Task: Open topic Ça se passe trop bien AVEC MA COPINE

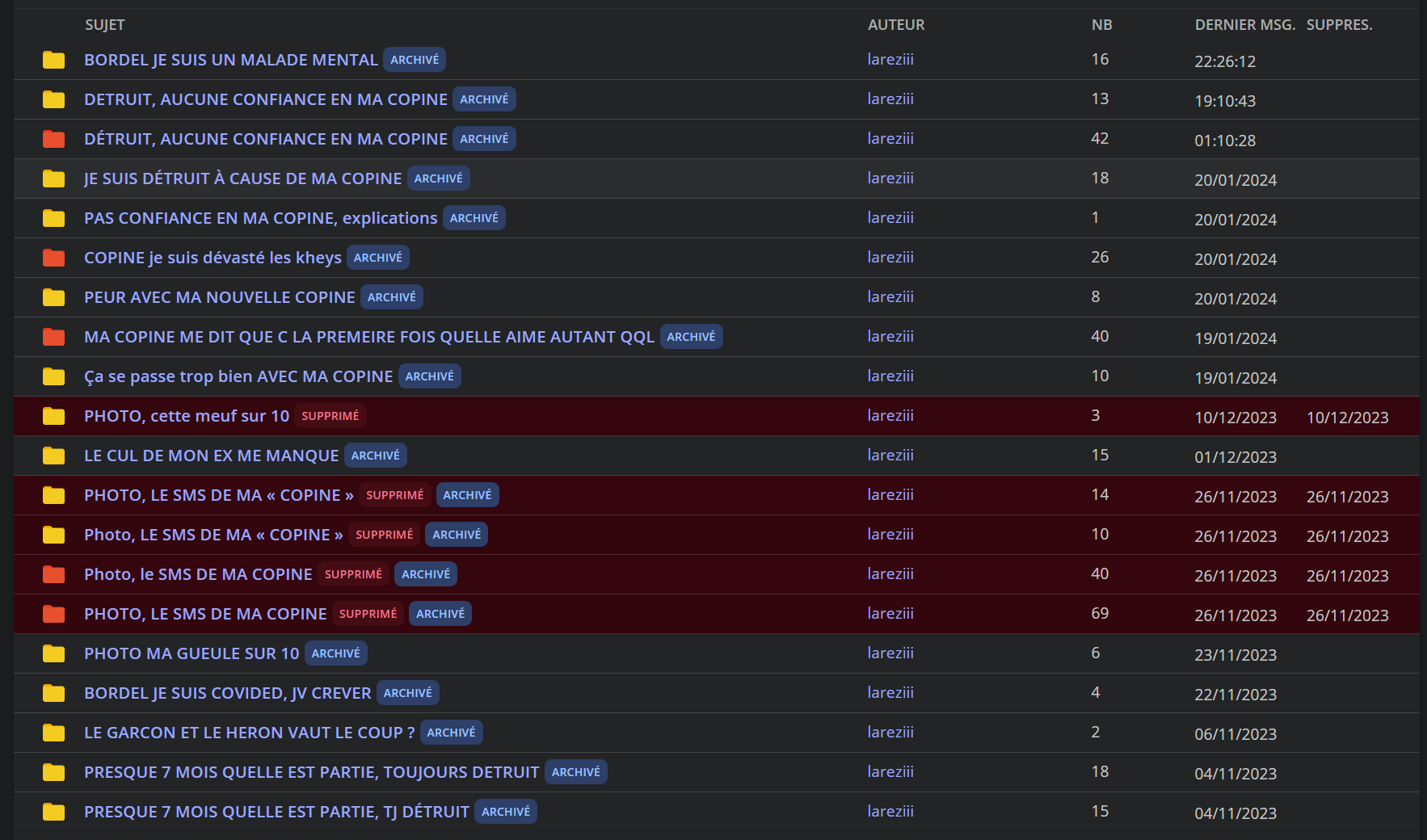Action: (x=238, y=376)
